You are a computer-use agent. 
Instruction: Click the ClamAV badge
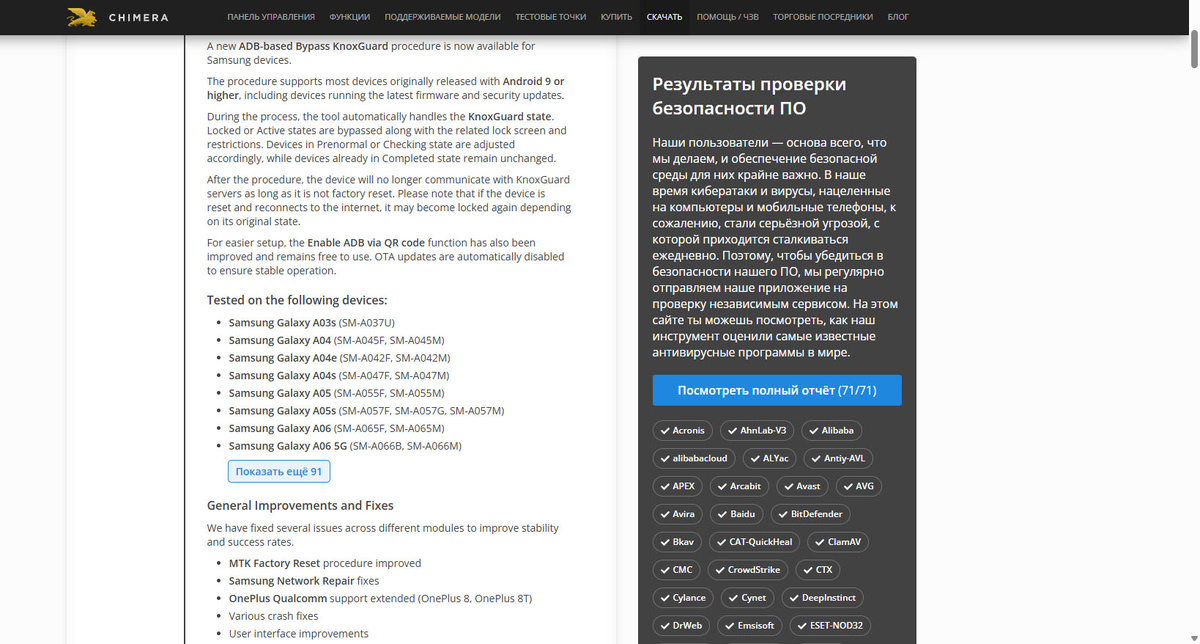click(838, 542)
